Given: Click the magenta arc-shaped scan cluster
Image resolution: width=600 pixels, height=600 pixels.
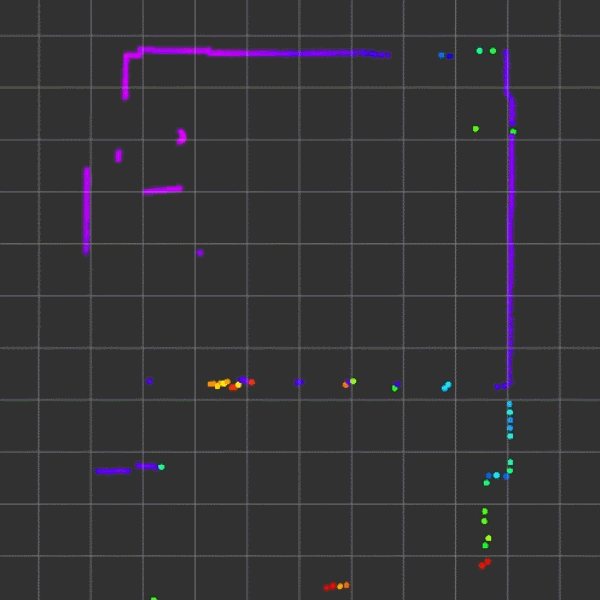Looking at the screenshot, I should click(x=181, y=137).
